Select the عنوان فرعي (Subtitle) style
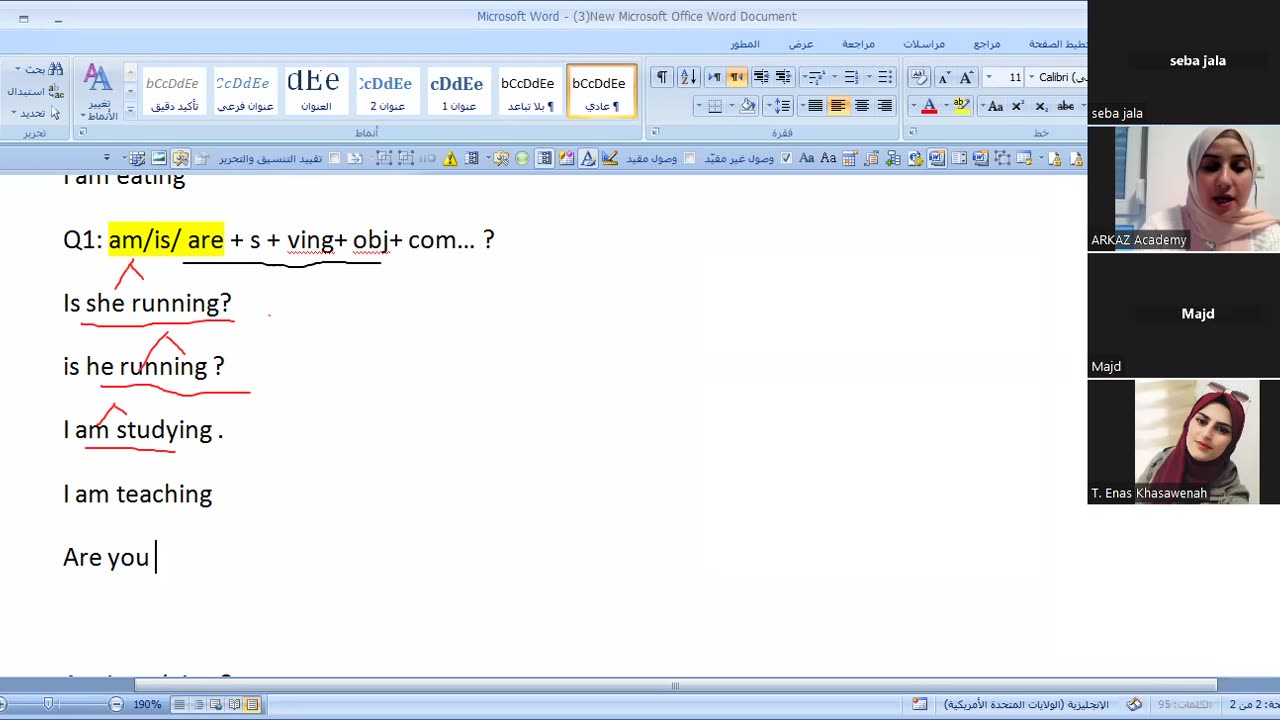 245,92
